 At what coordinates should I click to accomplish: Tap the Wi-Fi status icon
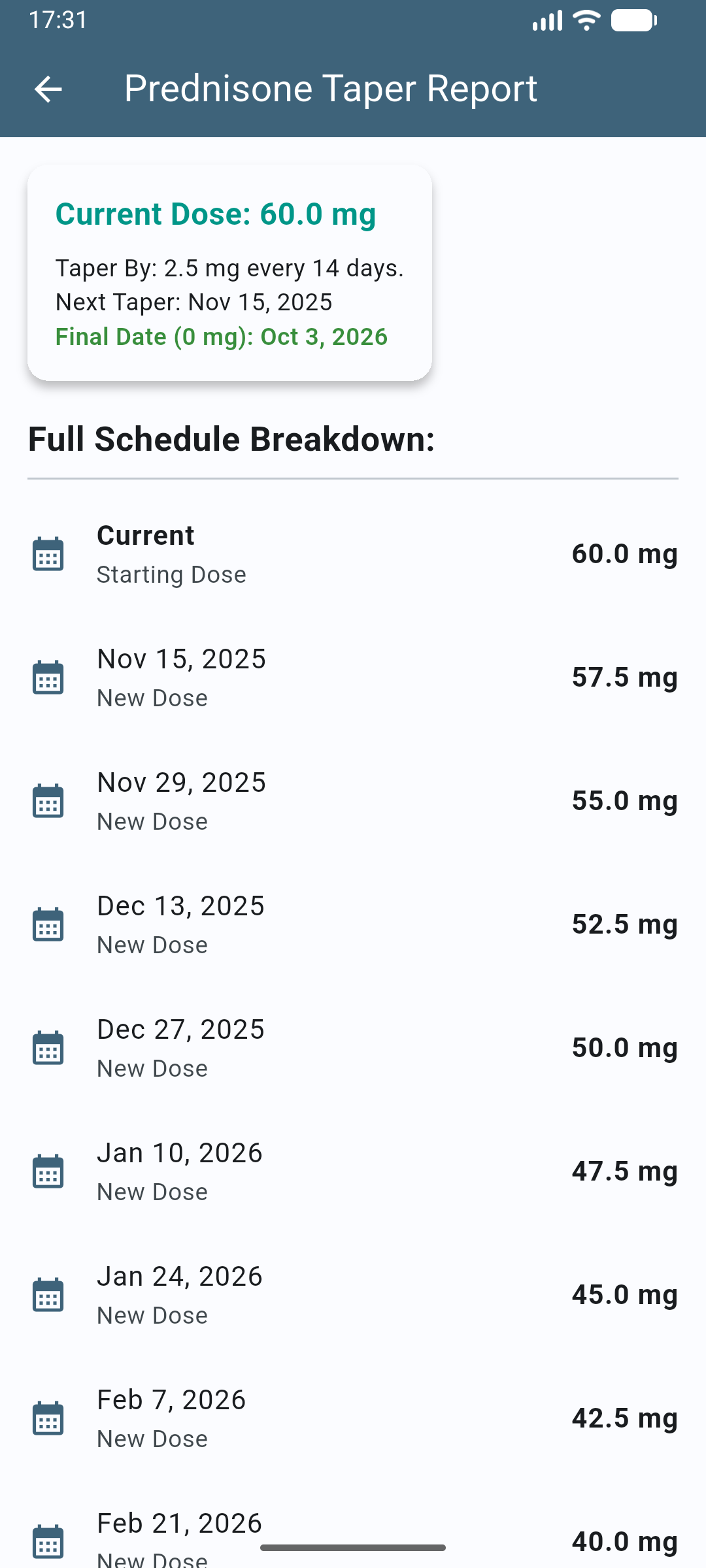[x=586, y=20]
